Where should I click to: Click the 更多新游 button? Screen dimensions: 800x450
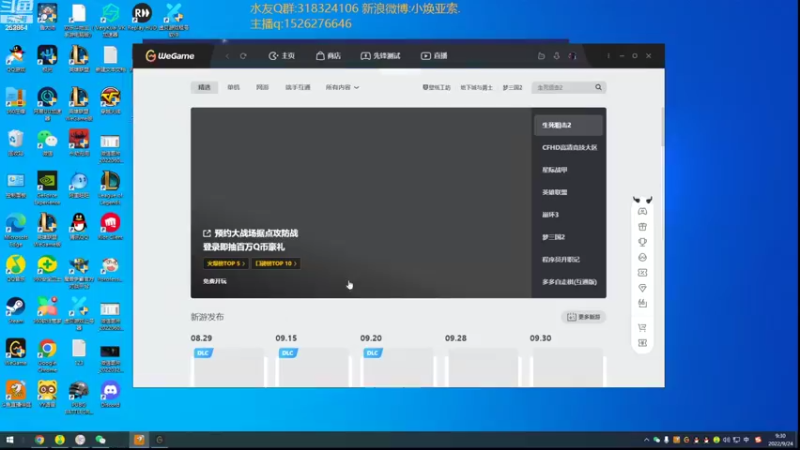(x=584, y=317)
